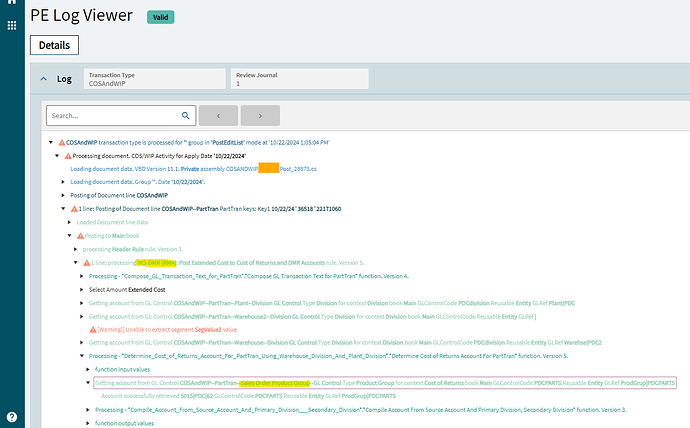Image resolution: width=690 pixels, height=428 pixels.
Task: Select the Transaction Type COSAndWIP field
Action: tap(155, 79)
